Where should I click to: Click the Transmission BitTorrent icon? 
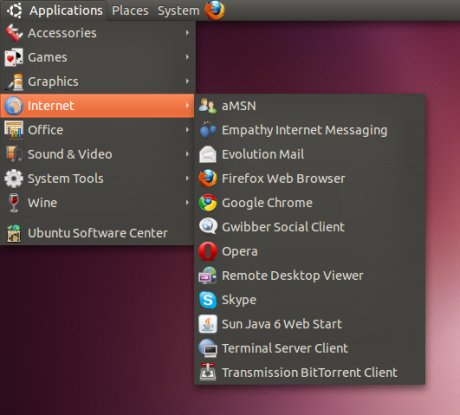coord(208,372)
